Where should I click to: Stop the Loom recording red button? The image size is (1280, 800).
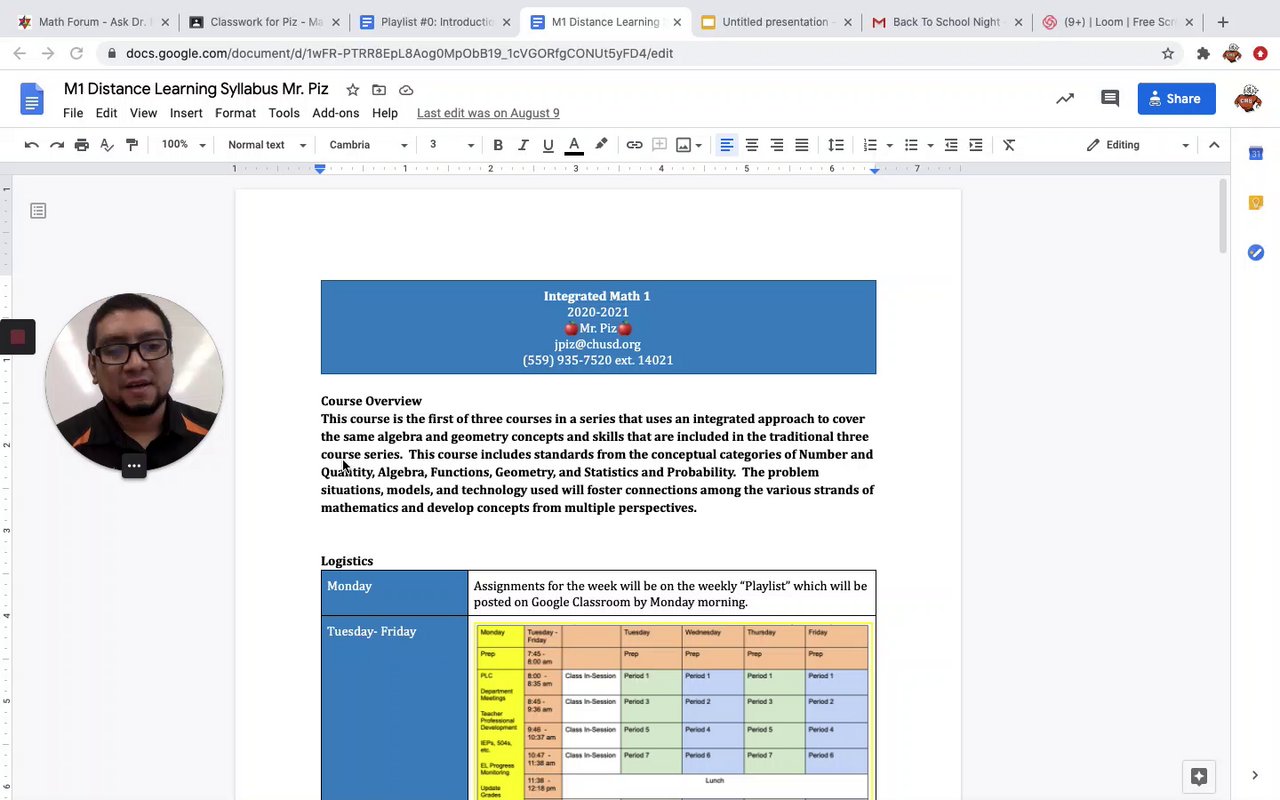pyautogui.click(x=17, y=337)
